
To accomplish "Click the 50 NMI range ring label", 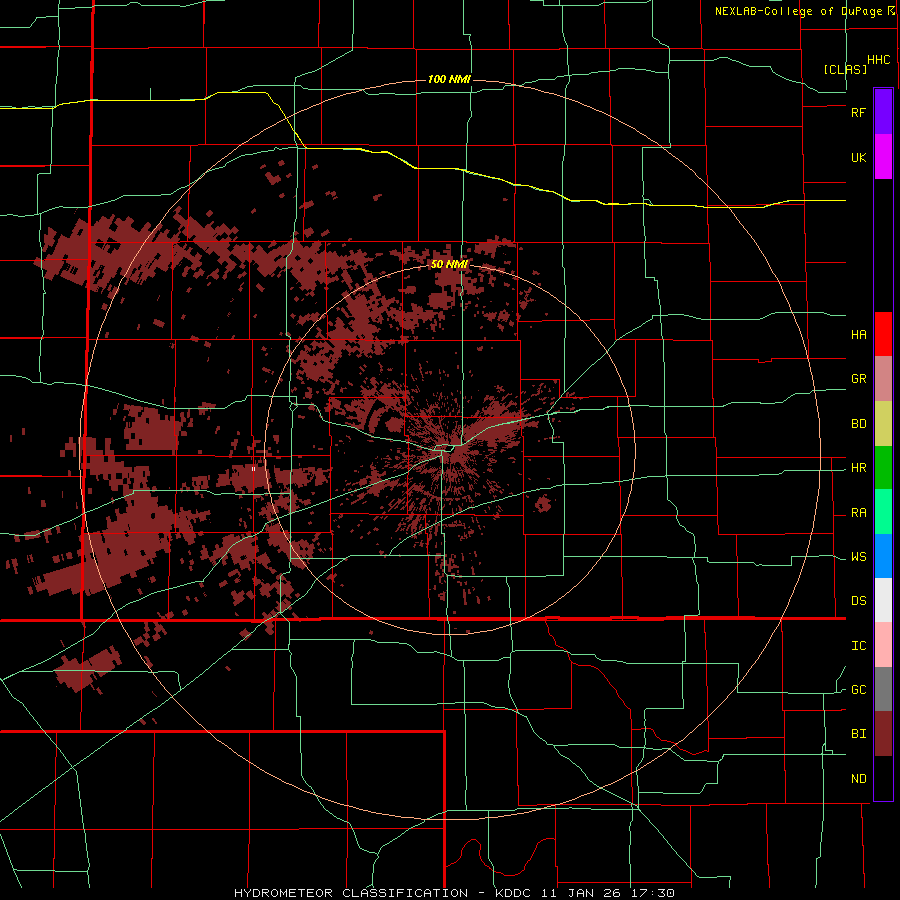I will pos(449,264).
